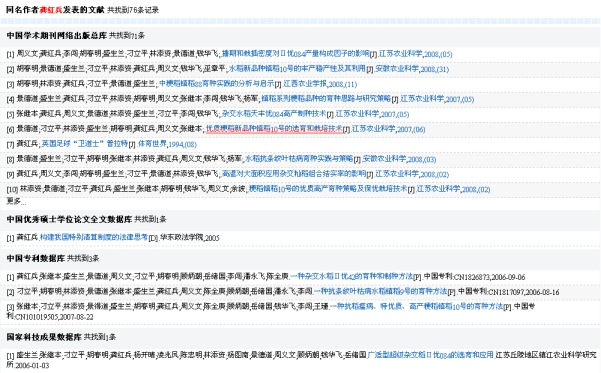Click the entry number [7]
This screenshot has height=373, width=601.
10,145
